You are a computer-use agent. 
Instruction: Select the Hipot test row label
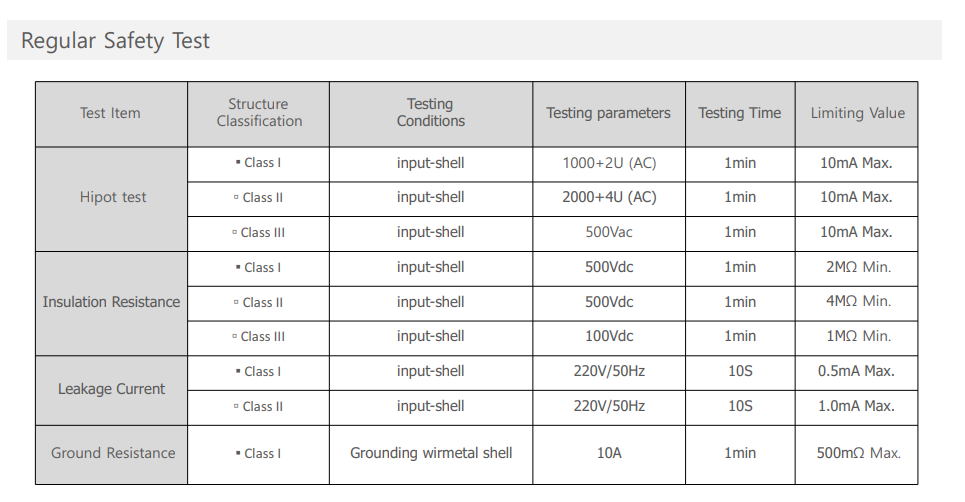111,199
